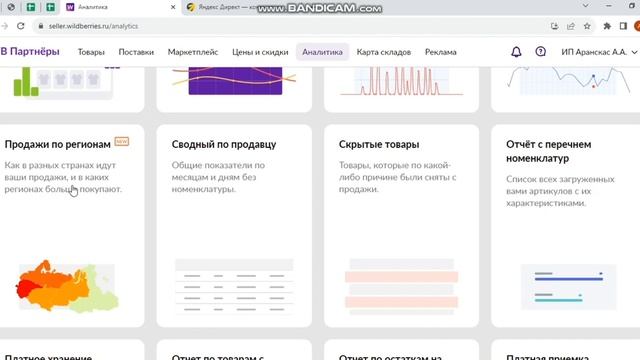
Task: Toggle the browser side panel icon
Action: (623, 26)
